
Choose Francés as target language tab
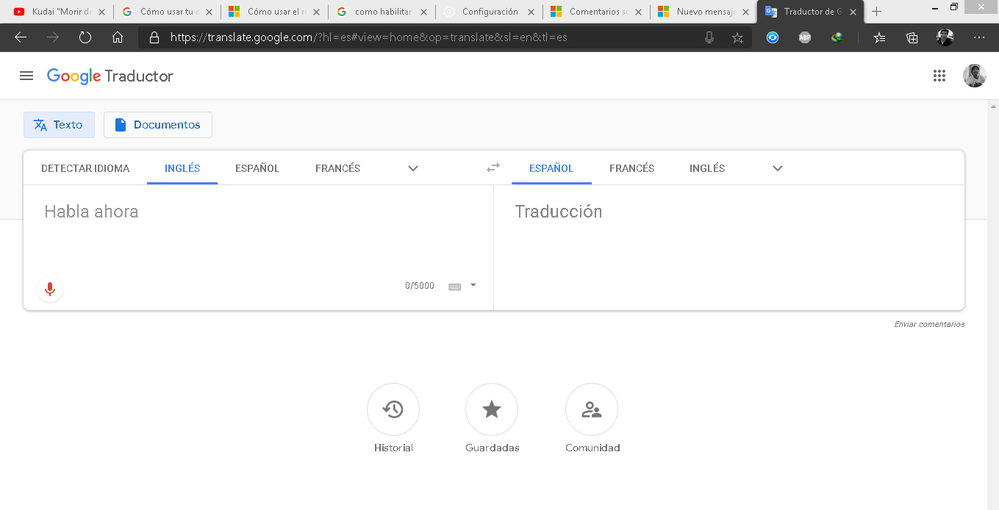coord(631,168)
